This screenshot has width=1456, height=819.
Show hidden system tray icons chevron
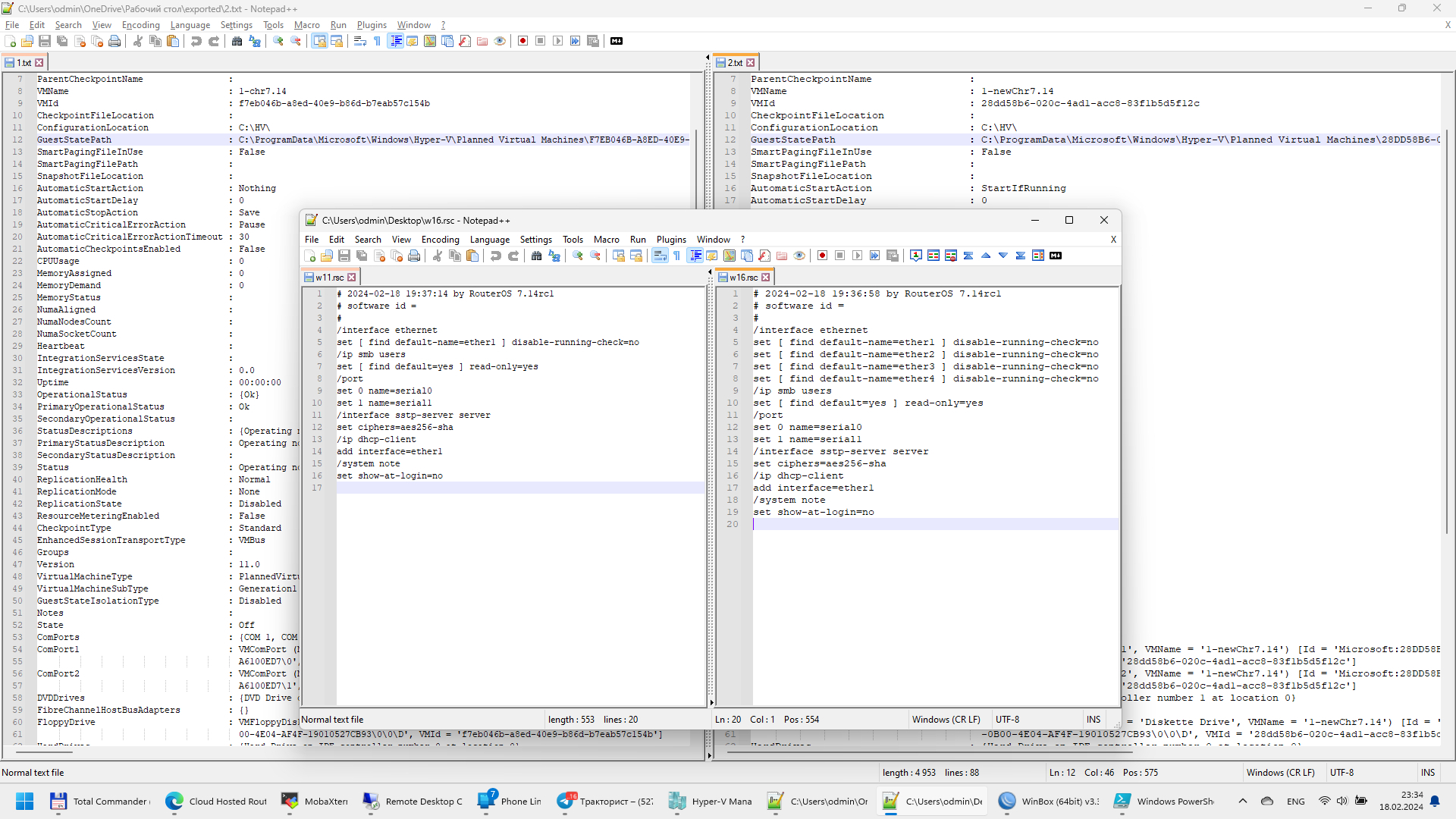[x=1242, y=801]
